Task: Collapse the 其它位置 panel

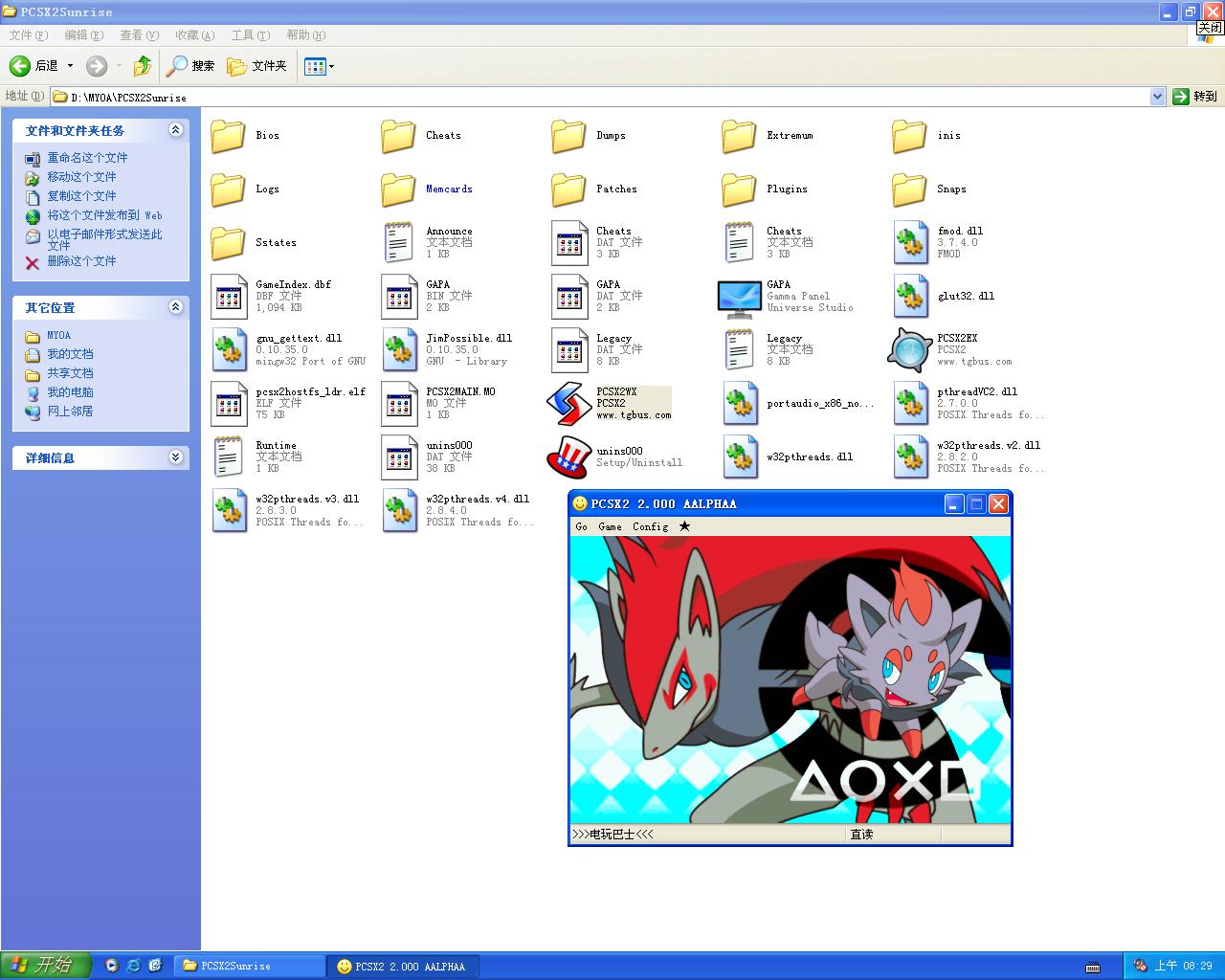Action: [x=175, y=307]
